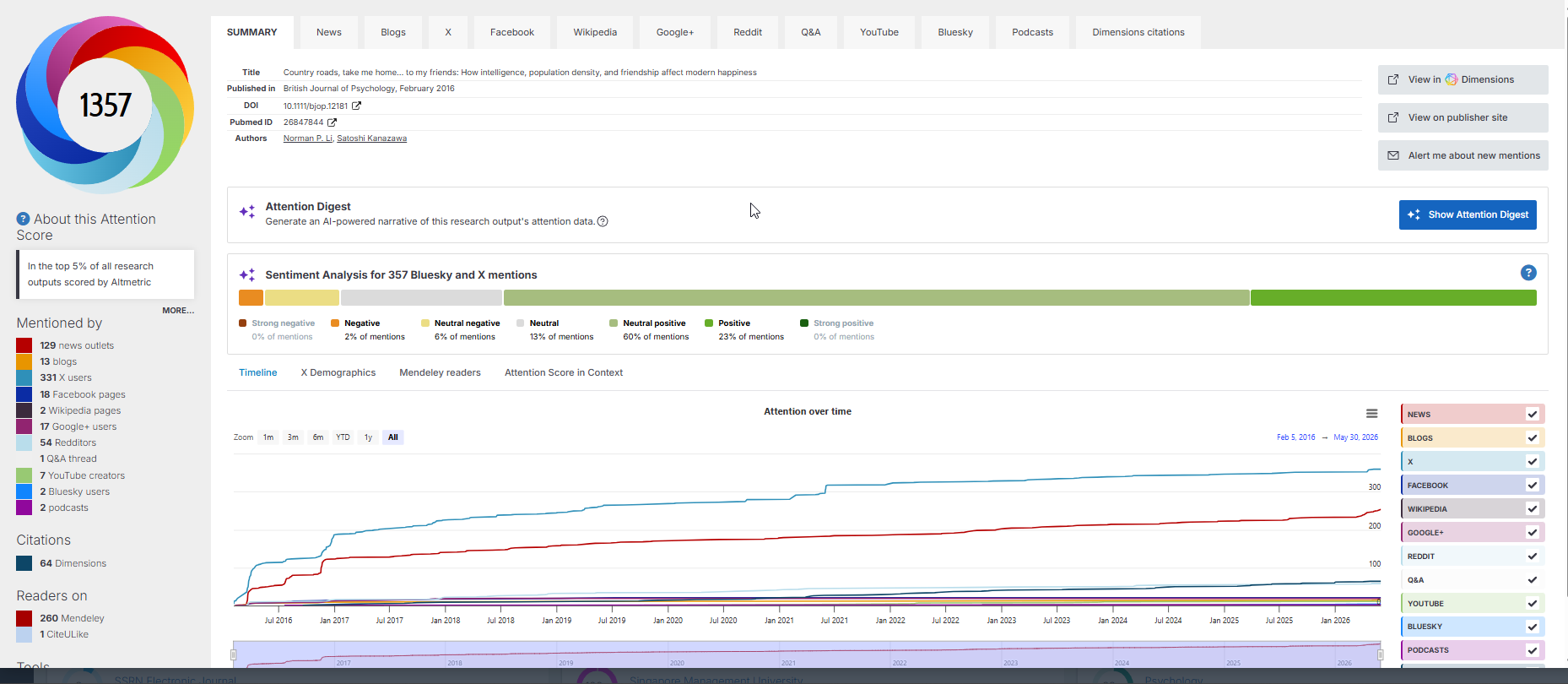1568x684 pixels.
Task: Click Alert me about new mentions
Action: coord(1463,155)
